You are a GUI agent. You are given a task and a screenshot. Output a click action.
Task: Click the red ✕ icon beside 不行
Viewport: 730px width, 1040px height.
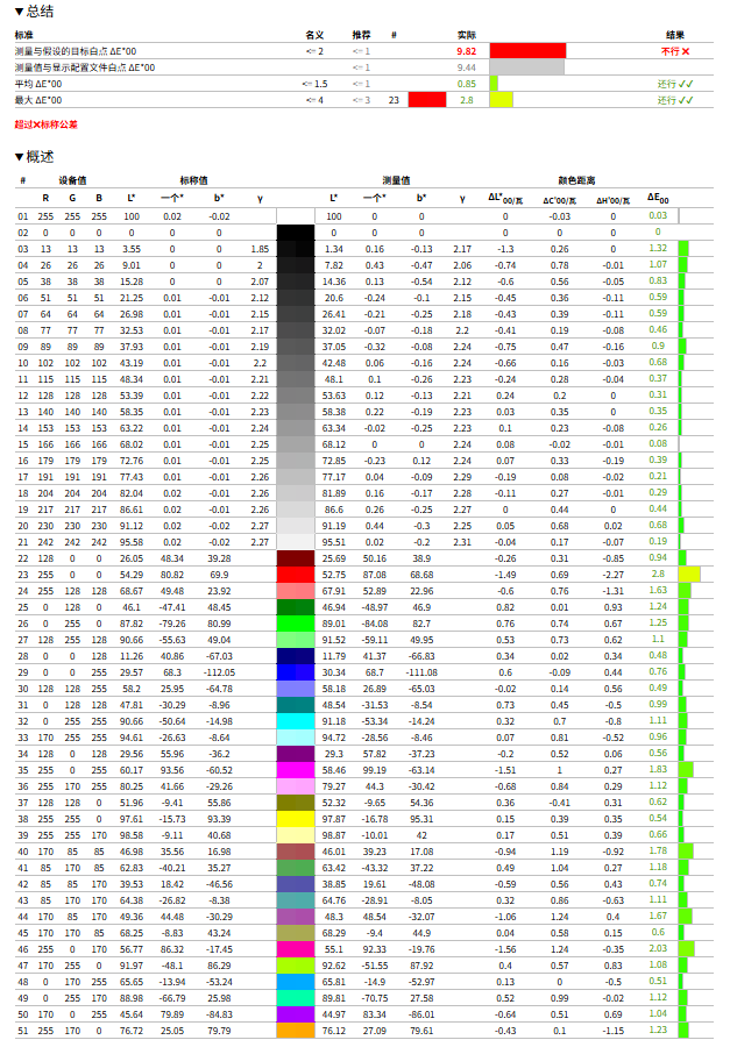pos(686,50)
